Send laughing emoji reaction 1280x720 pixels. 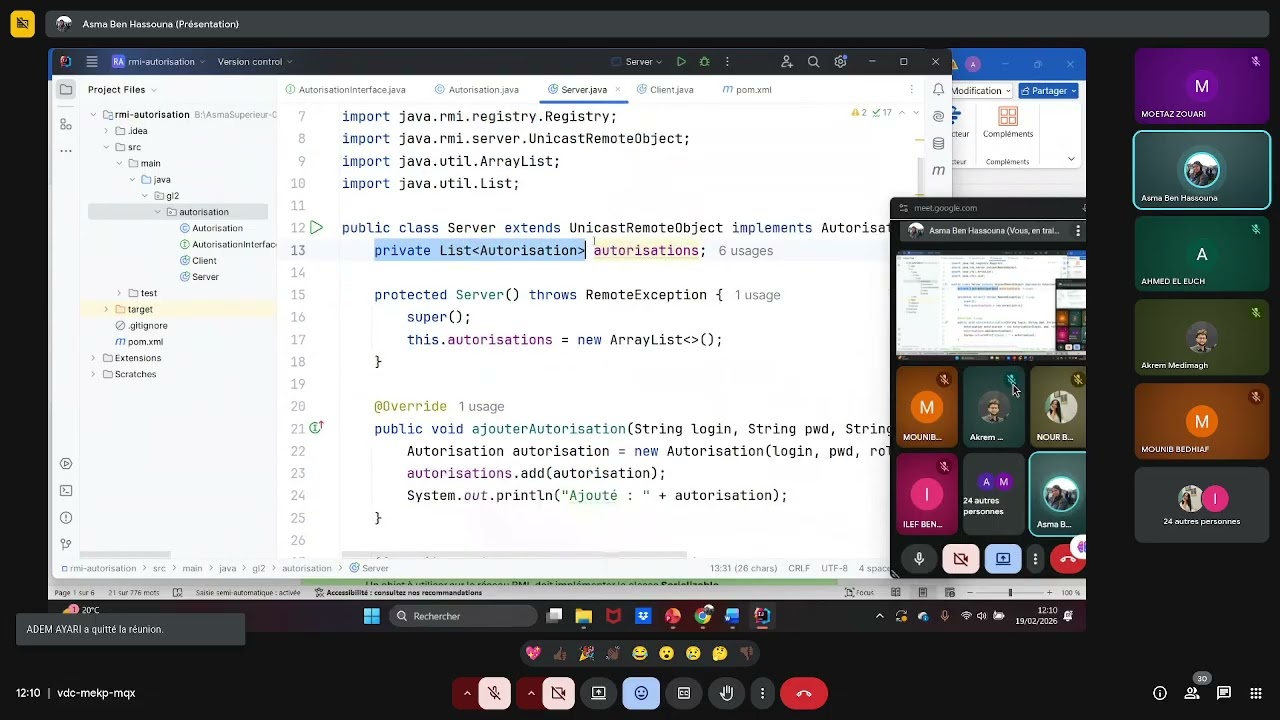[x=640, y=653]
